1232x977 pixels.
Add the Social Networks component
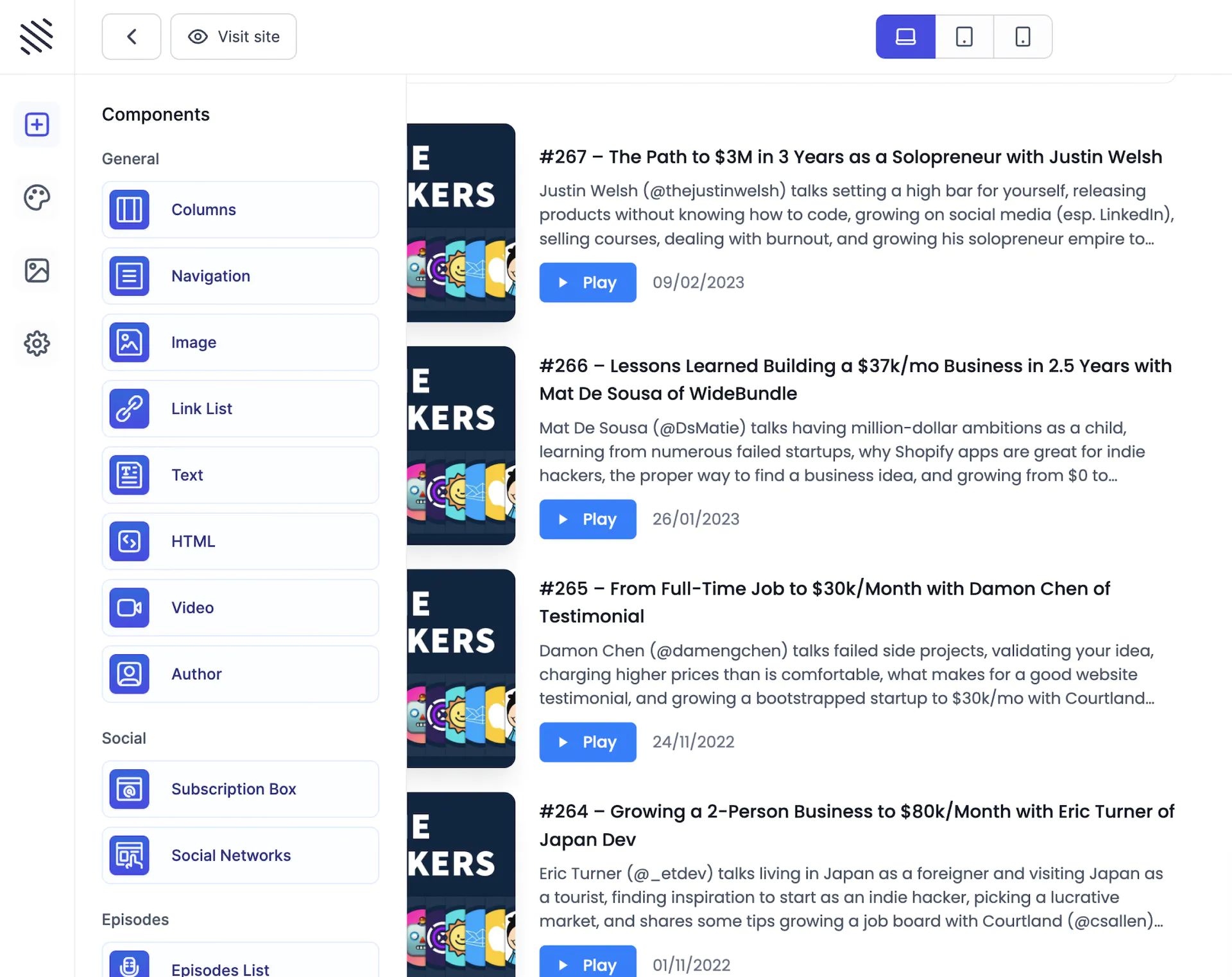(240, 855)
